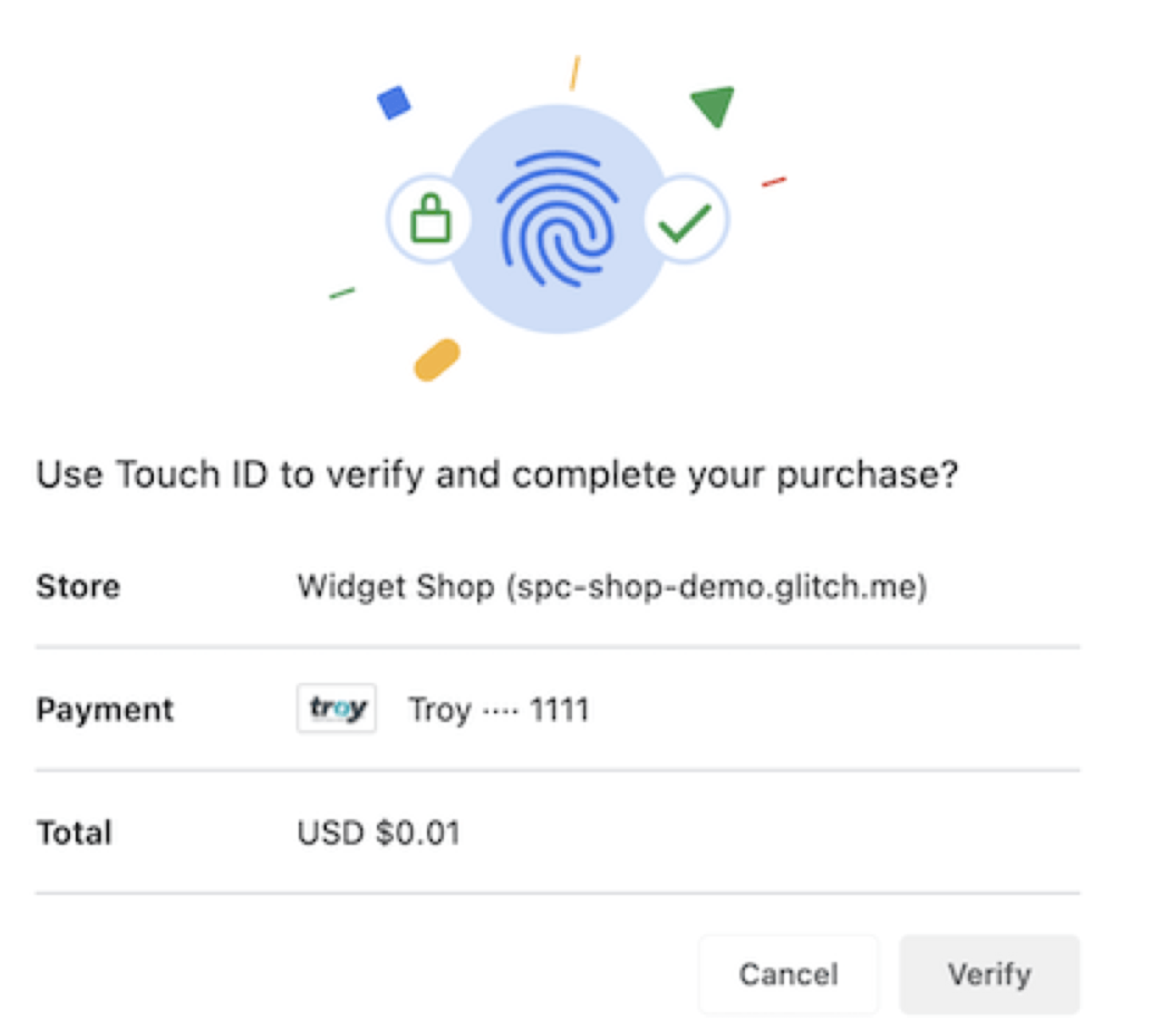The height and width of the screenshot is (1036, 1149).
Task: Click the large light-blue fingerprint circle
Action: pos(558,219)
